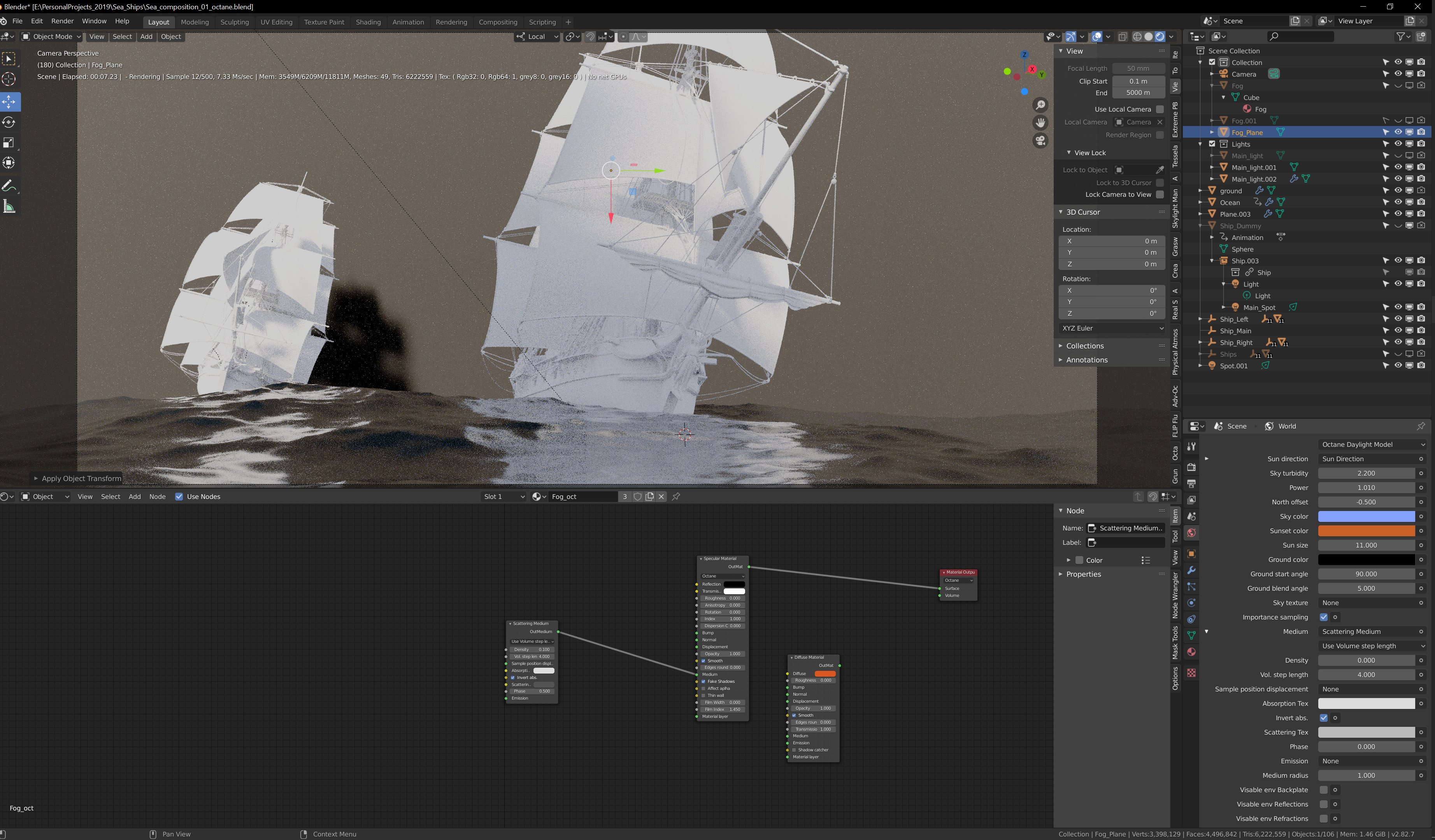Open the Octane Daylight Model dropdown
This screenshot has height=840, width=1435.
coord(1372,444)
